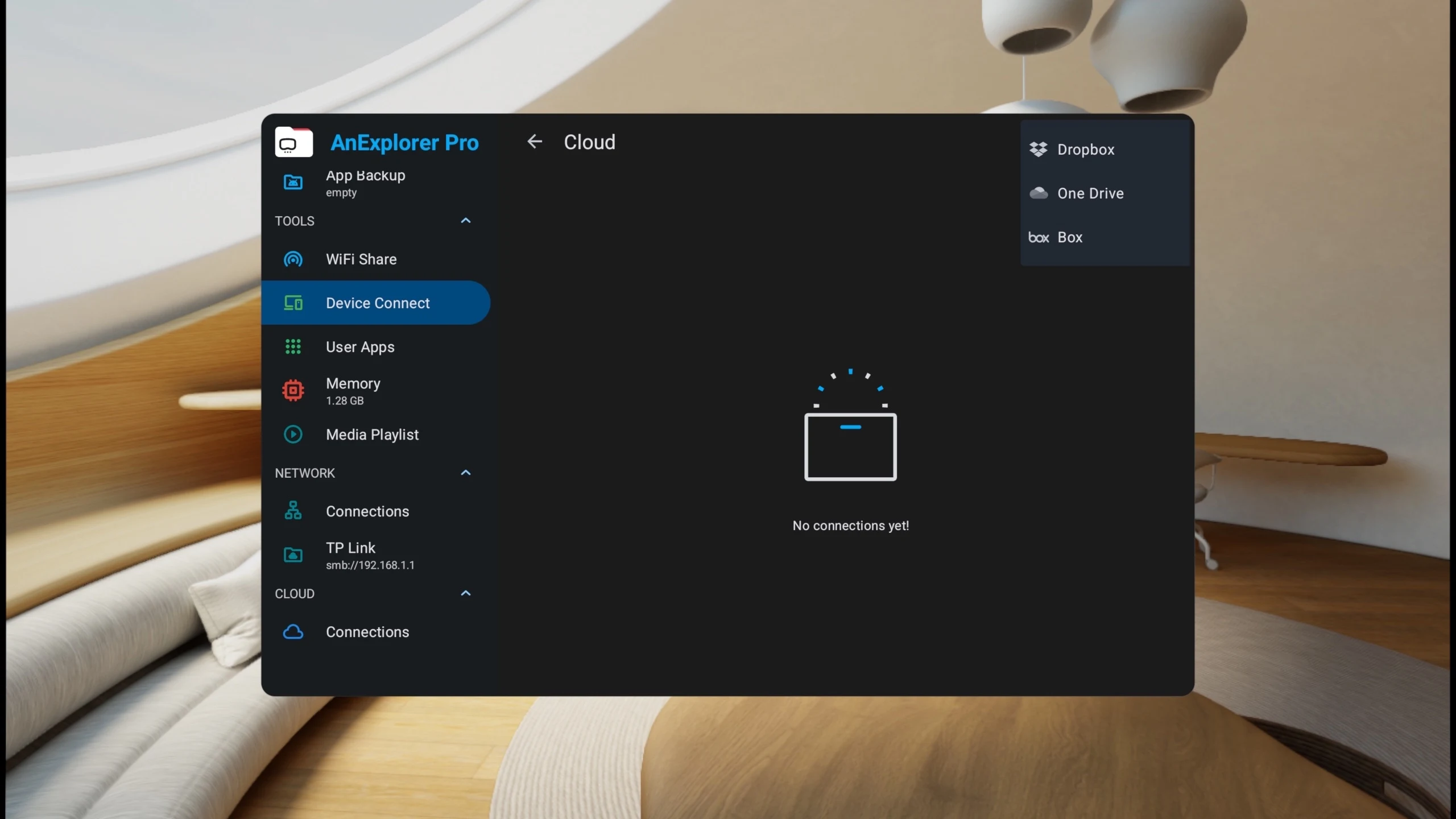Click the NETWORK section header label

point(305,473)
